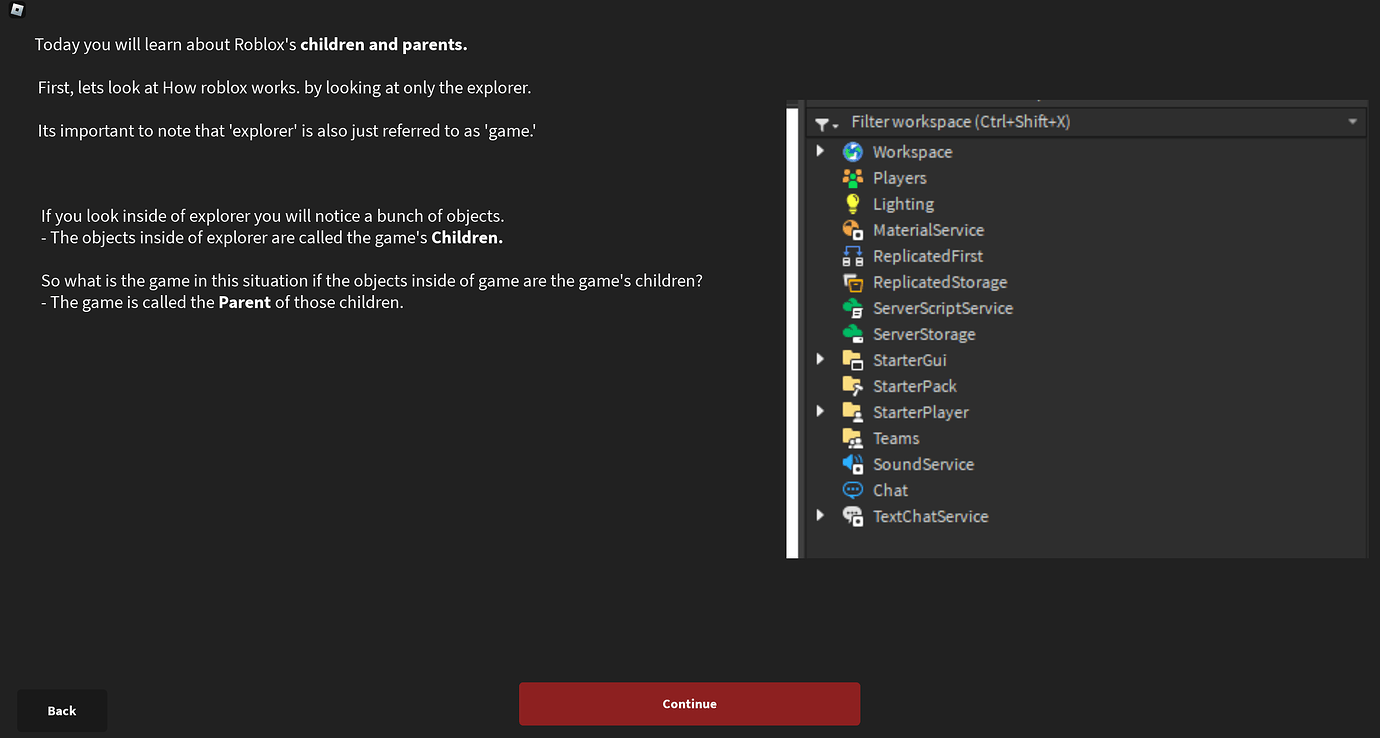Expand the StarterGui node
The width and height of the screenshot is (1380, 738).
pos(821,358)
